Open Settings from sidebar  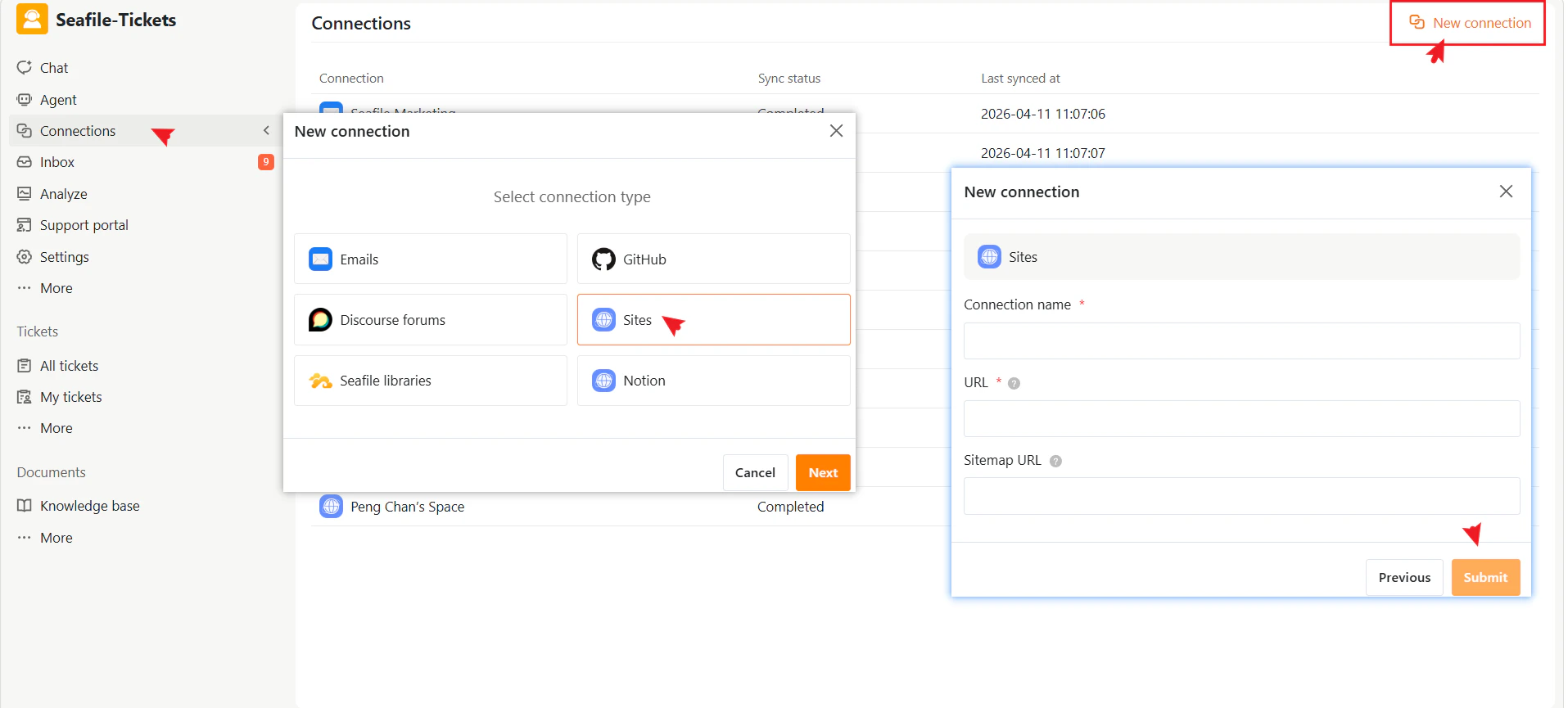coord(65,257)
